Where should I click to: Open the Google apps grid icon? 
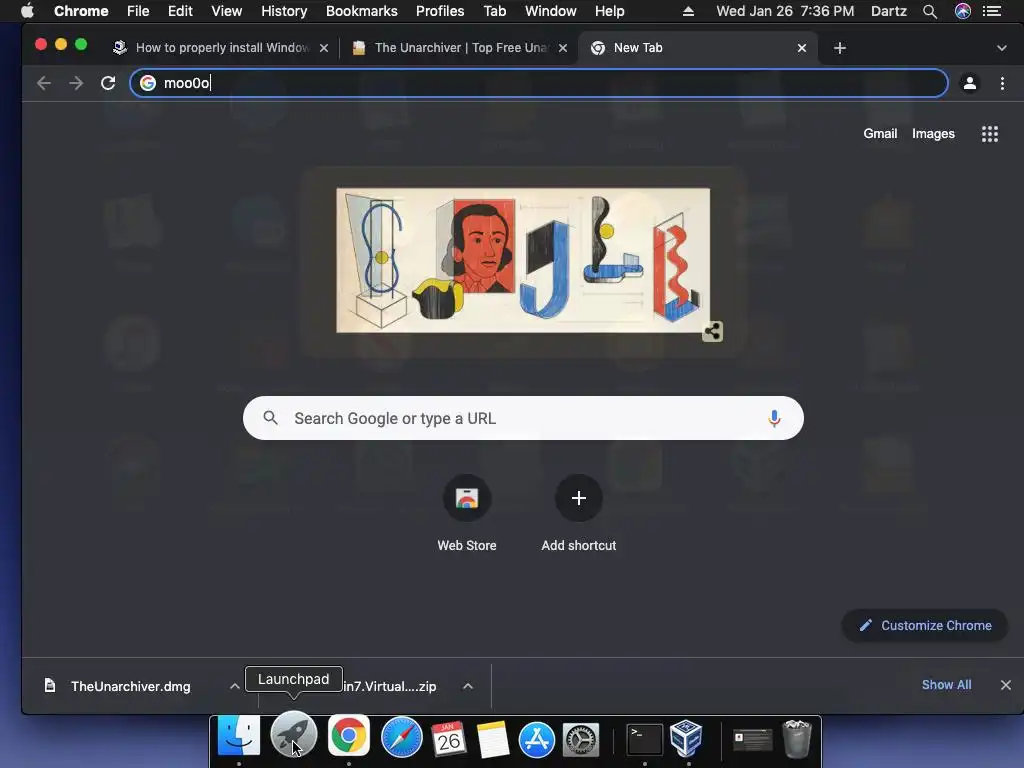(990, 134)
